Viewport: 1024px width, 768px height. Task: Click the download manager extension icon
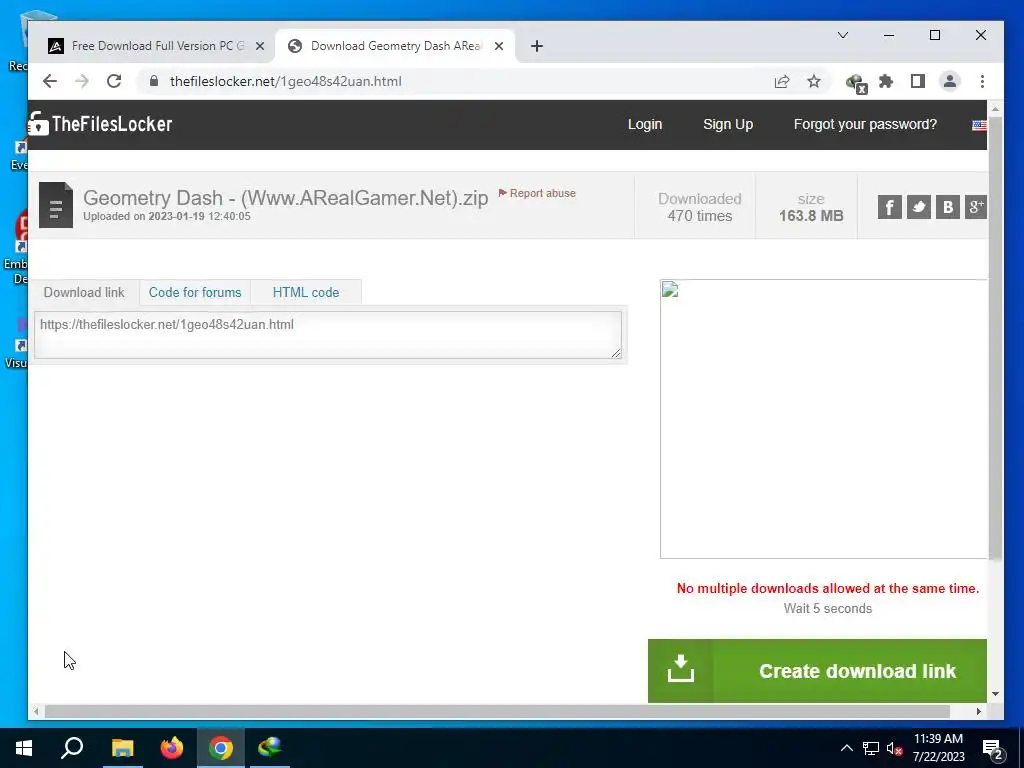pyautogui.click(x=856, y=83)
